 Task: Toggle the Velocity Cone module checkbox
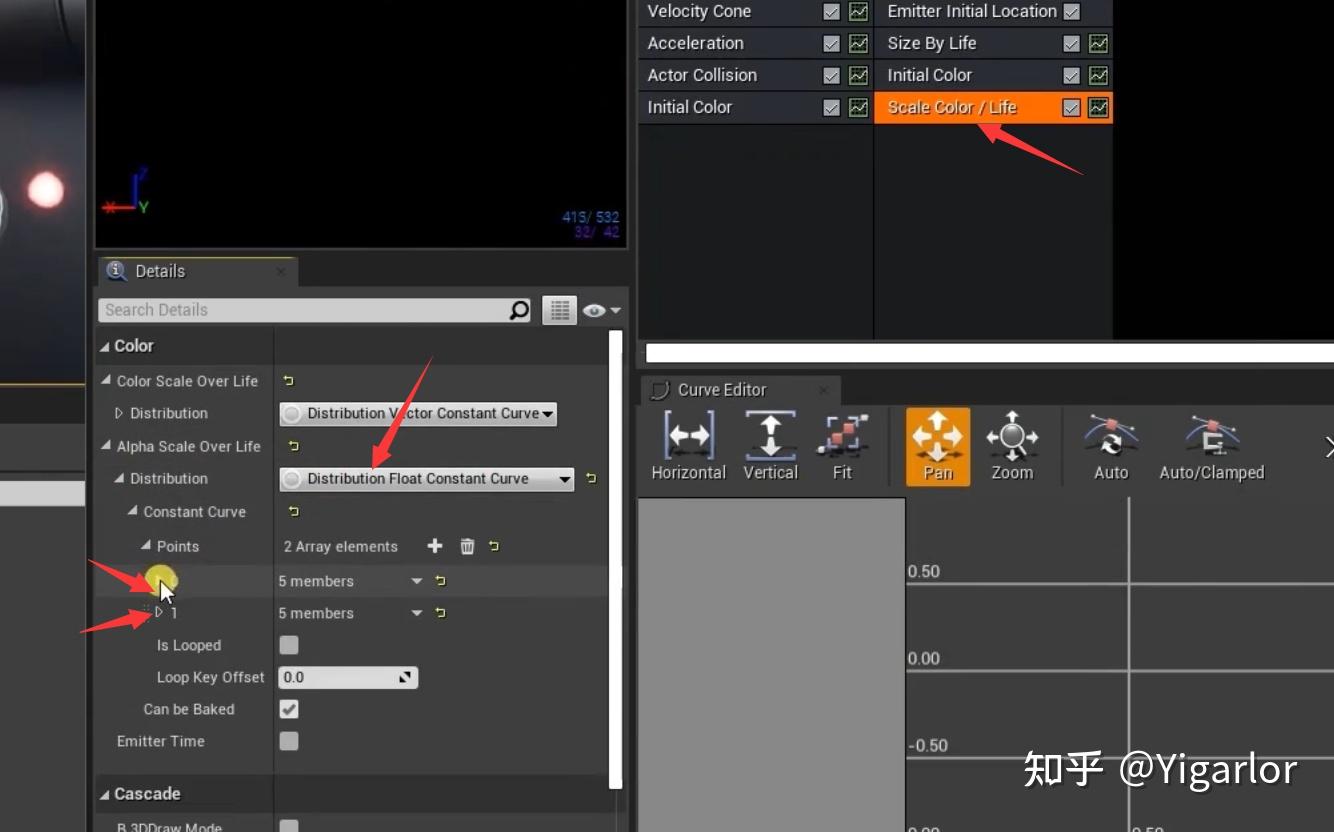(831, 12)
